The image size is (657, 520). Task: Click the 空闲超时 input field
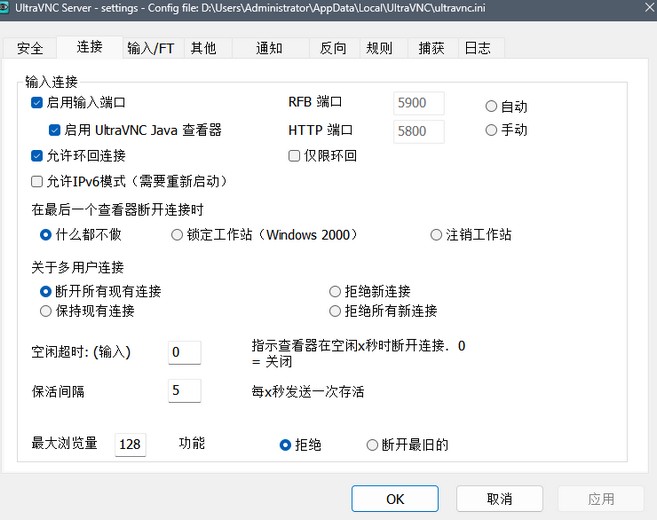pos(185,352)
